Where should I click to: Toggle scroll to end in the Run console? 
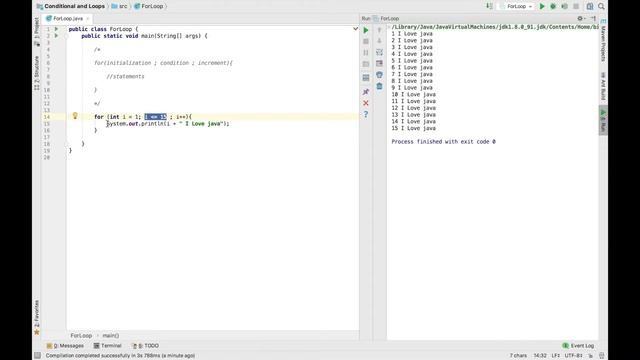click(x=379, y=63)
